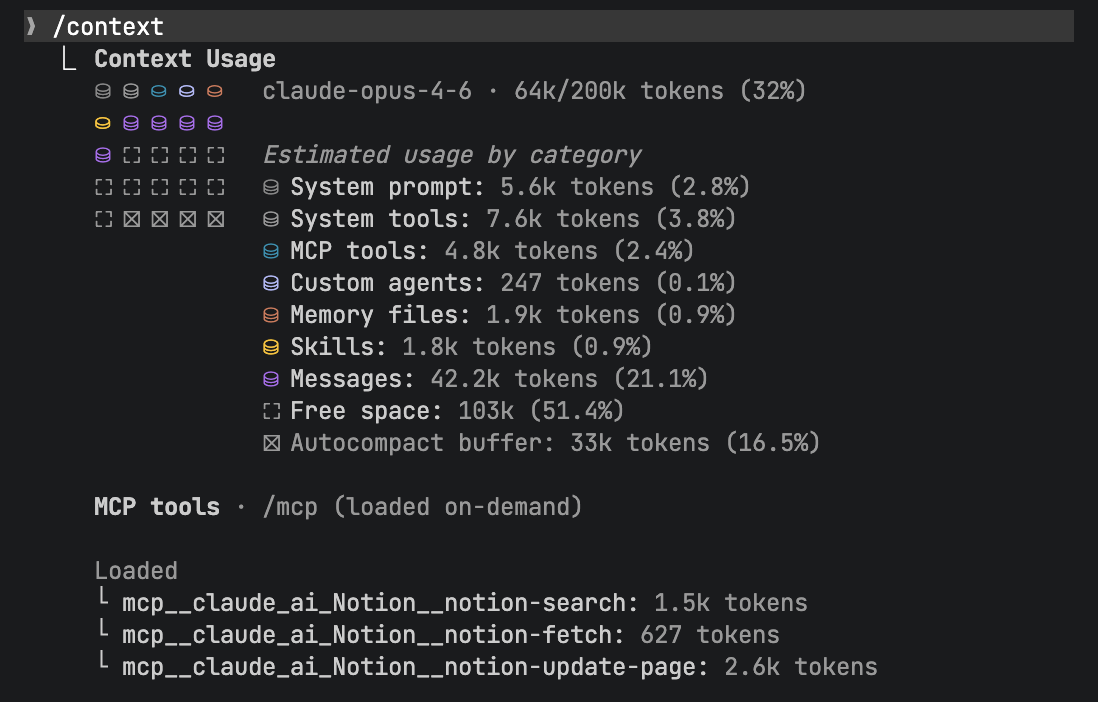Select the blue MCP tools cylinder icon

point(270,251)
